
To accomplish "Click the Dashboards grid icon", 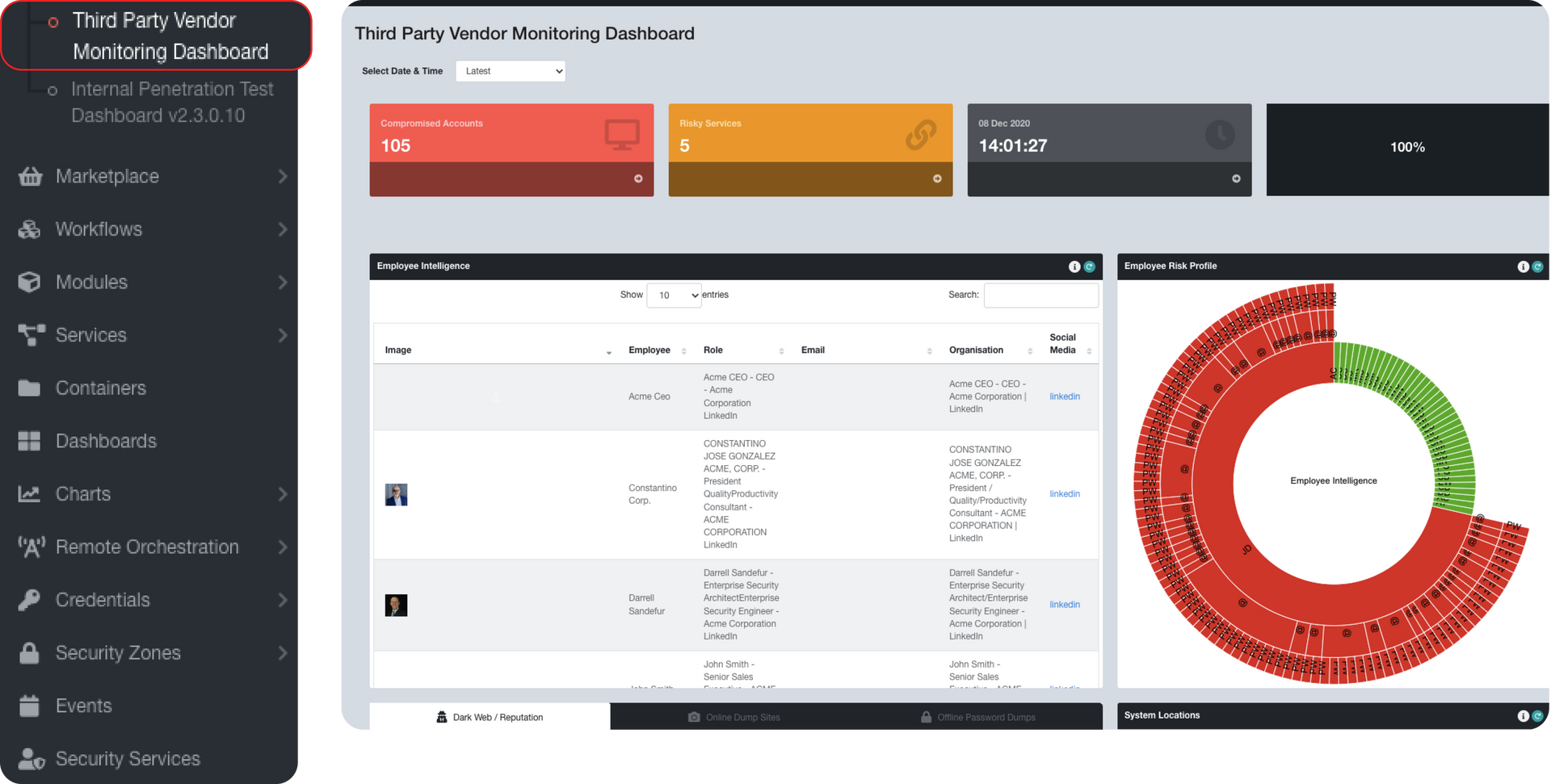I will pos(29,441).
